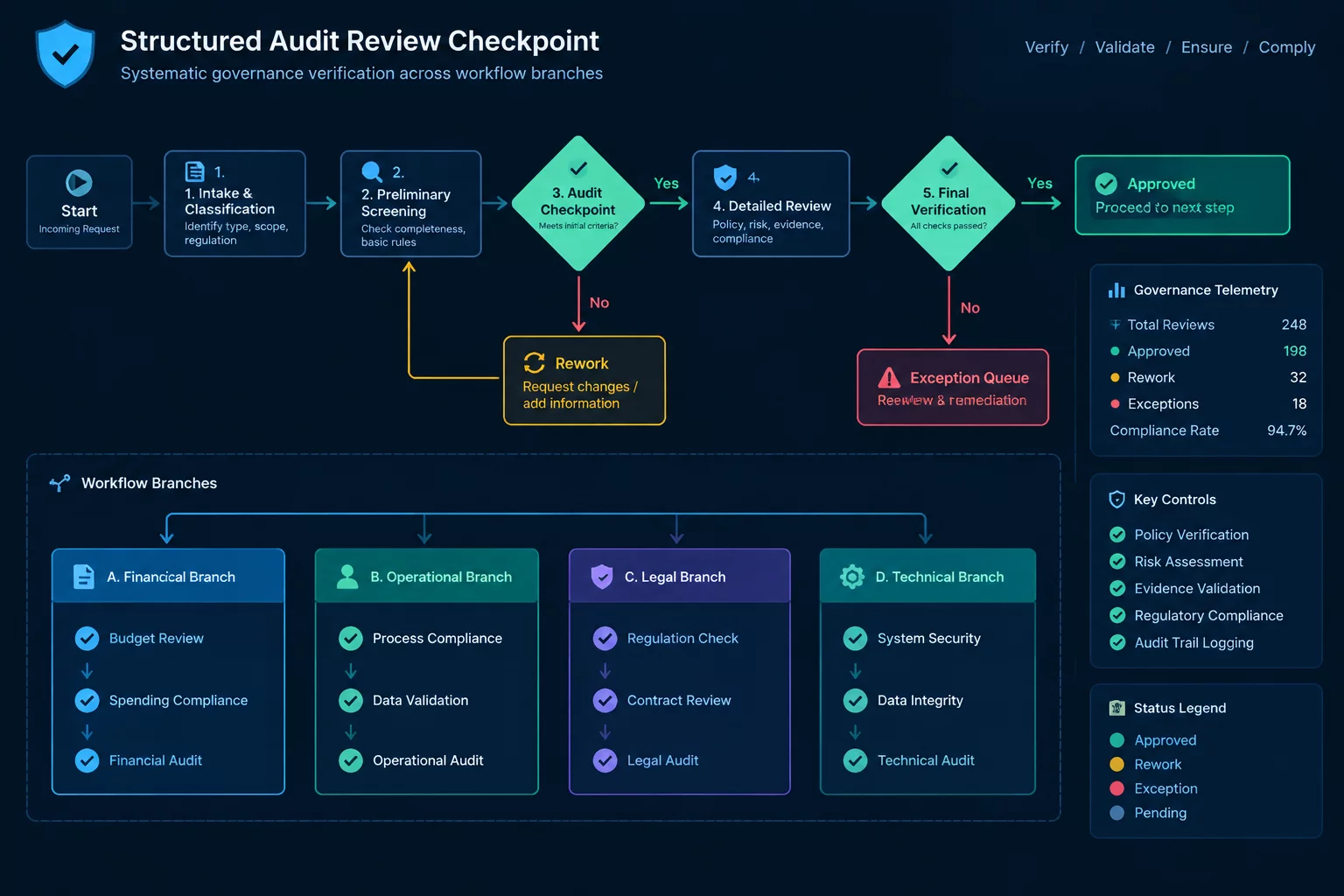The width and height of the screenshot is (1344, 896).
Task: Click the yellow Rework legend dot
Action: (1116, 764)
